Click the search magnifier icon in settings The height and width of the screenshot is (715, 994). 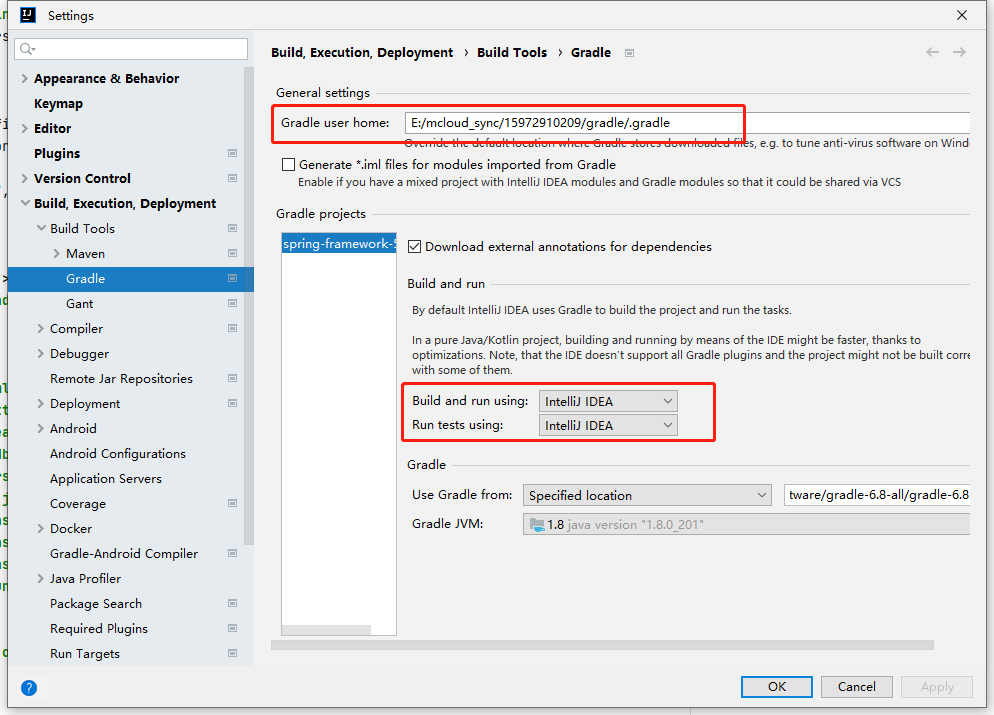tap(27, 49)
